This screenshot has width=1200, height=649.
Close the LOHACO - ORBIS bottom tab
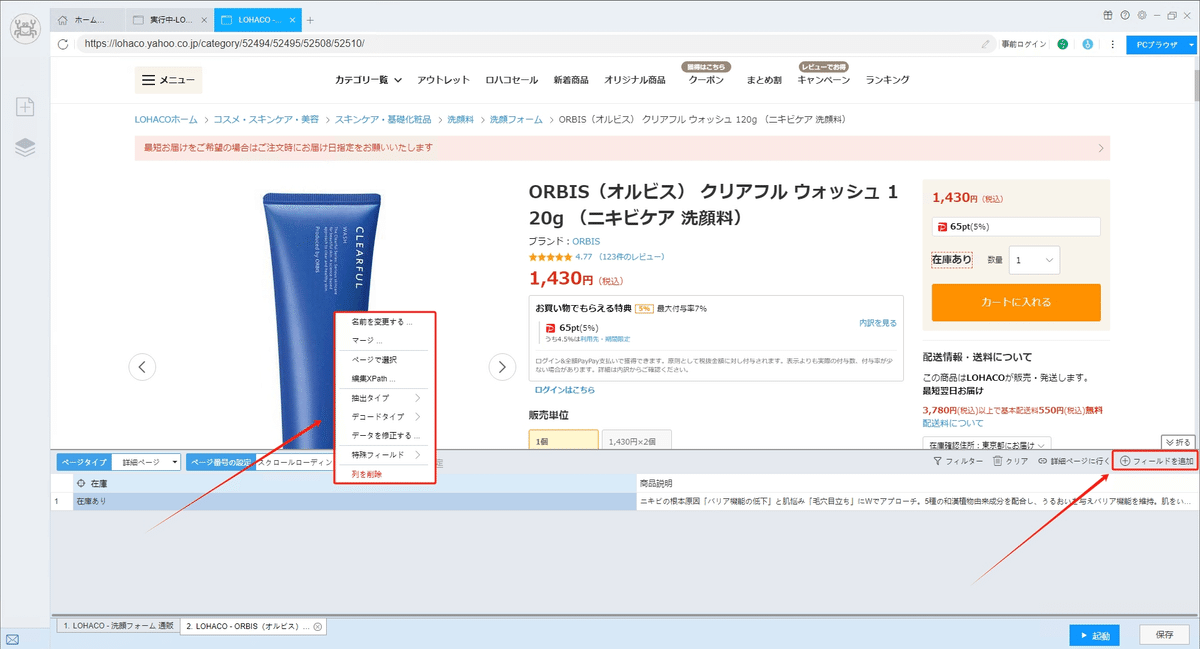pos(317,626)
